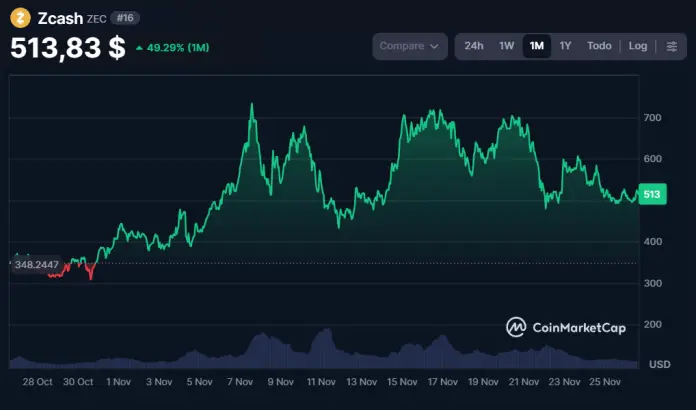
Task: Click the 1 Nov date label
Action: click(x=119, y=382)
